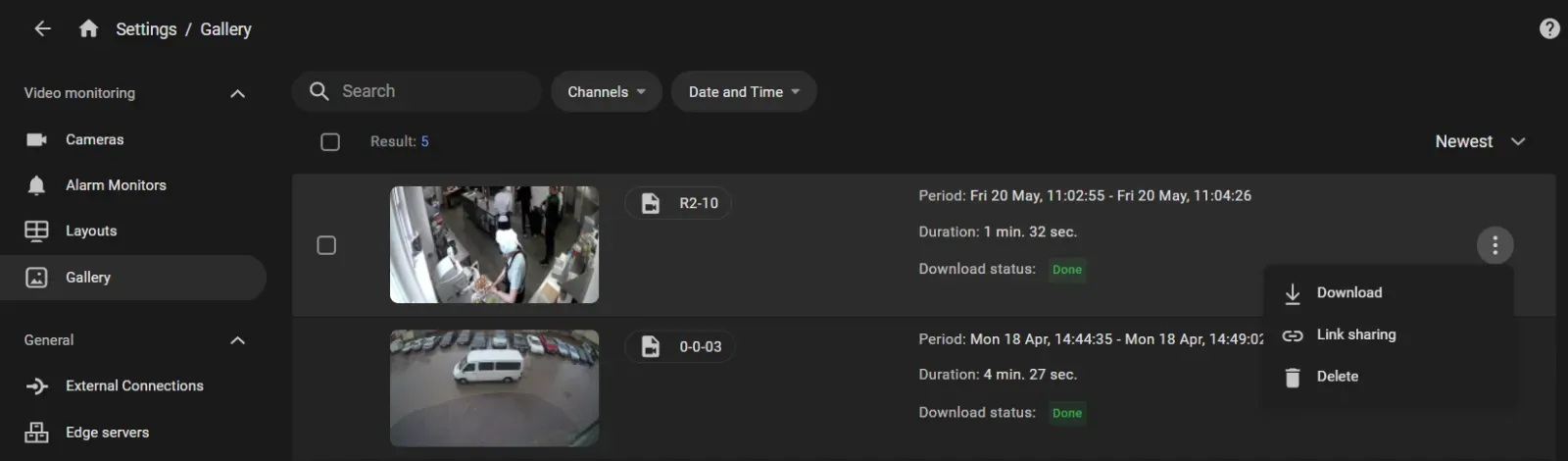Open Edge servers in the sidebar
The image size is (1568, 461).
pyautogui.click(x=133, y=433)
